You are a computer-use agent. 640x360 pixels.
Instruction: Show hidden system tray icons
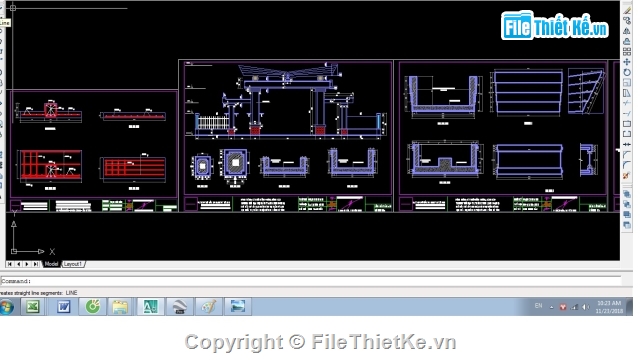point(552,307)
